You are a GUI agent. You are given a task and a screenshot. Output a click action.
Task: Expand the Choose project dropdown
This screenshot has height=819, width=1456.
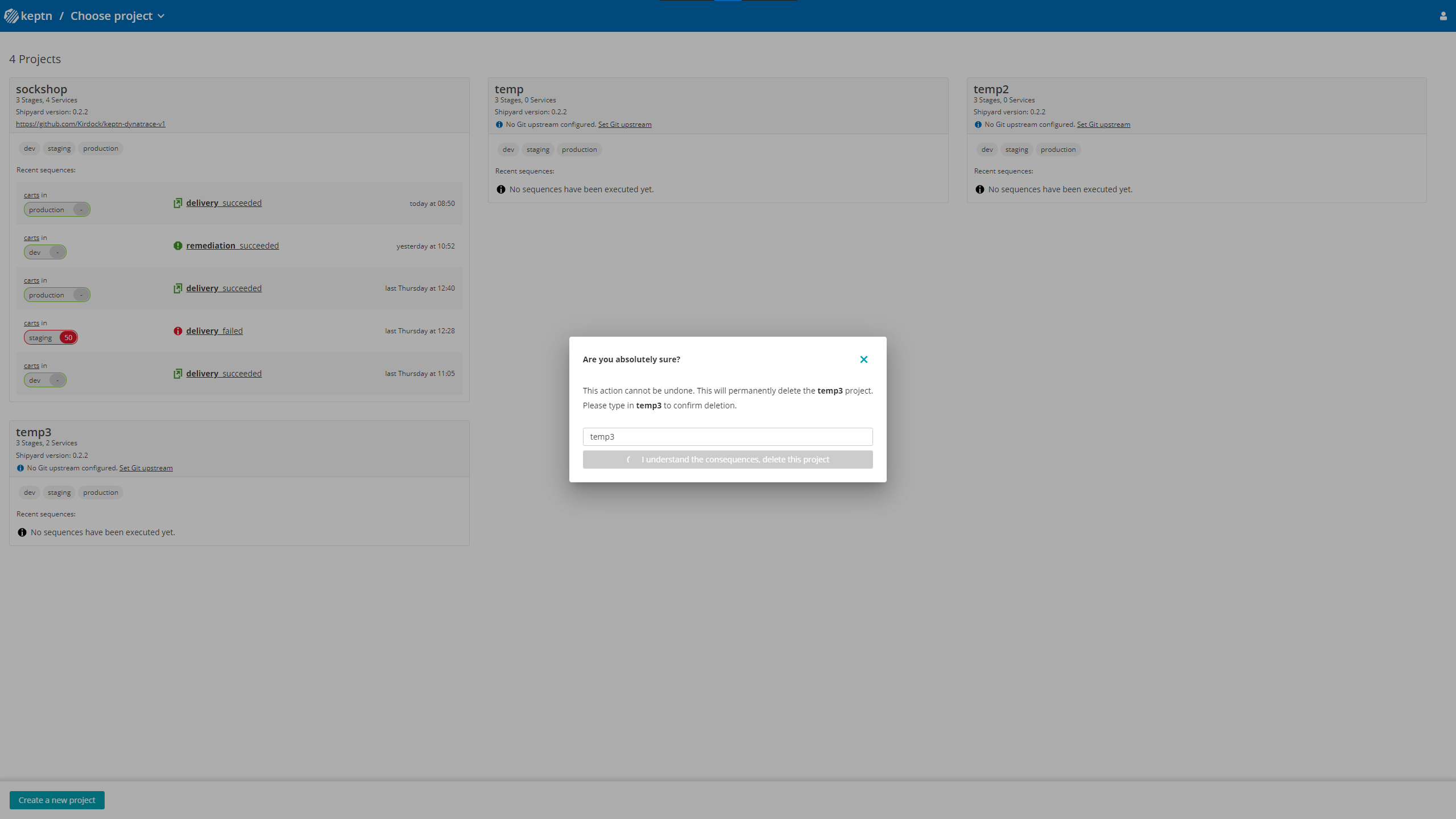pos(117,15)
